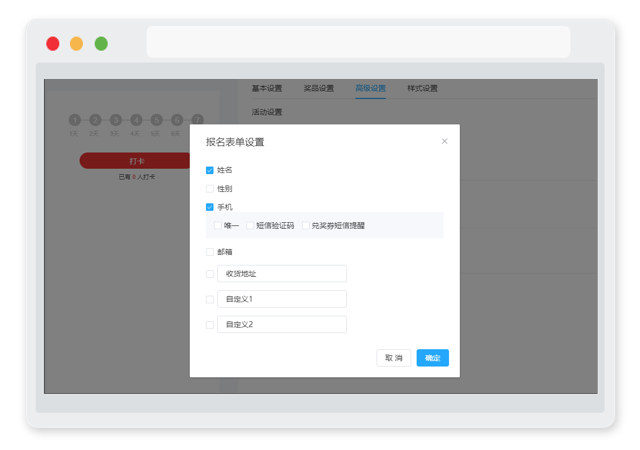640x450 pixels.
Task: Check the 性别 checkbox
Action: click(x=210, y=189)
